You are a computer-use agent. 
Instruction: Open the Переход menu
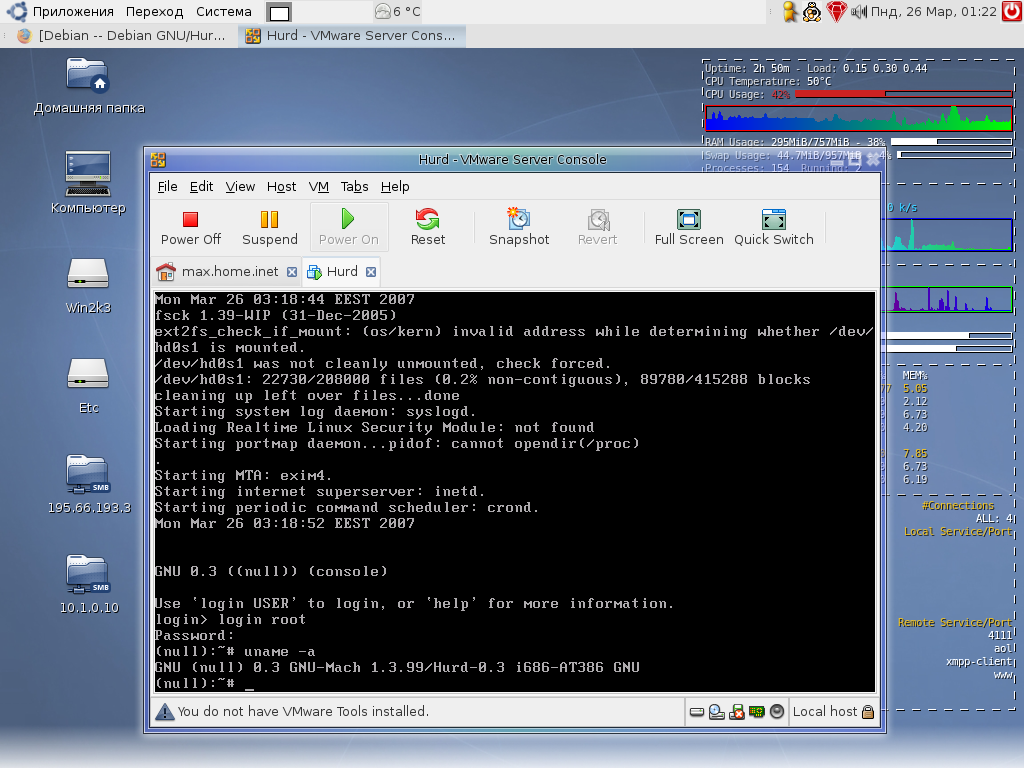pos(155,12)
